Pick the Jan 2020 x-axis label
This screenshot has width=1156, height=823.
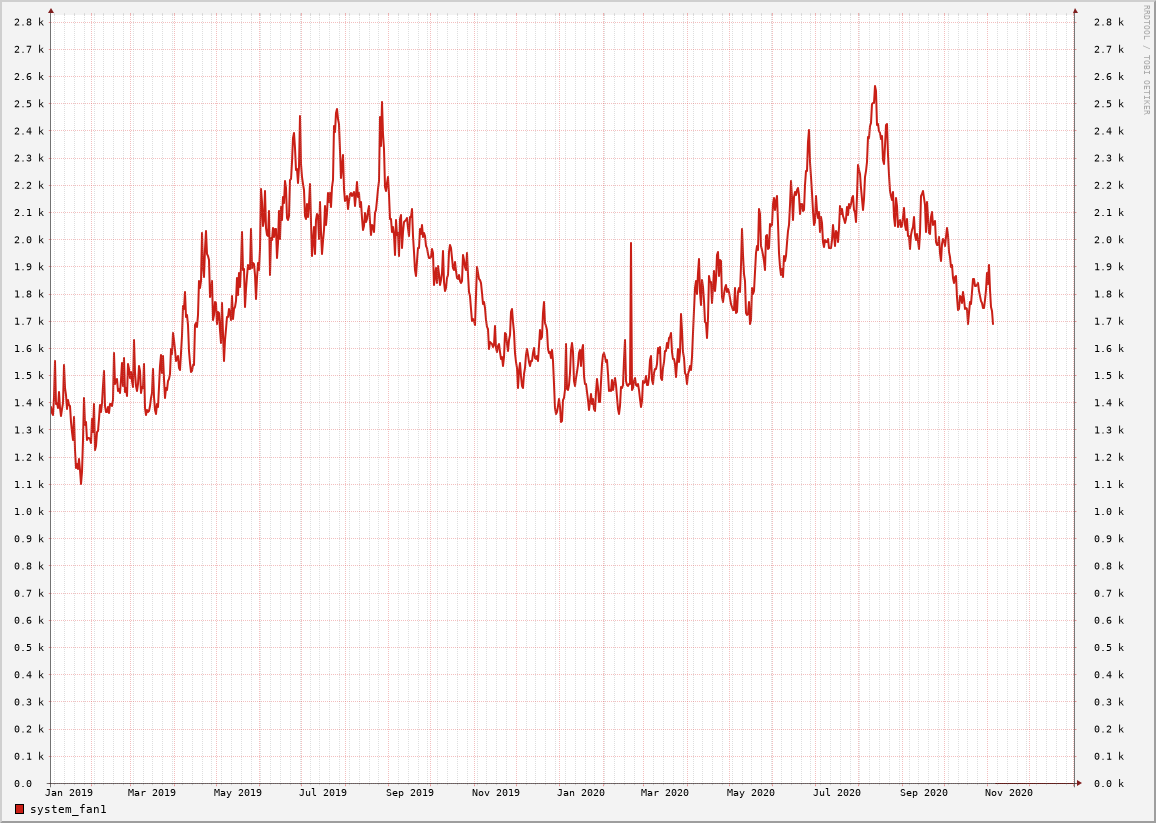[580, 793]
